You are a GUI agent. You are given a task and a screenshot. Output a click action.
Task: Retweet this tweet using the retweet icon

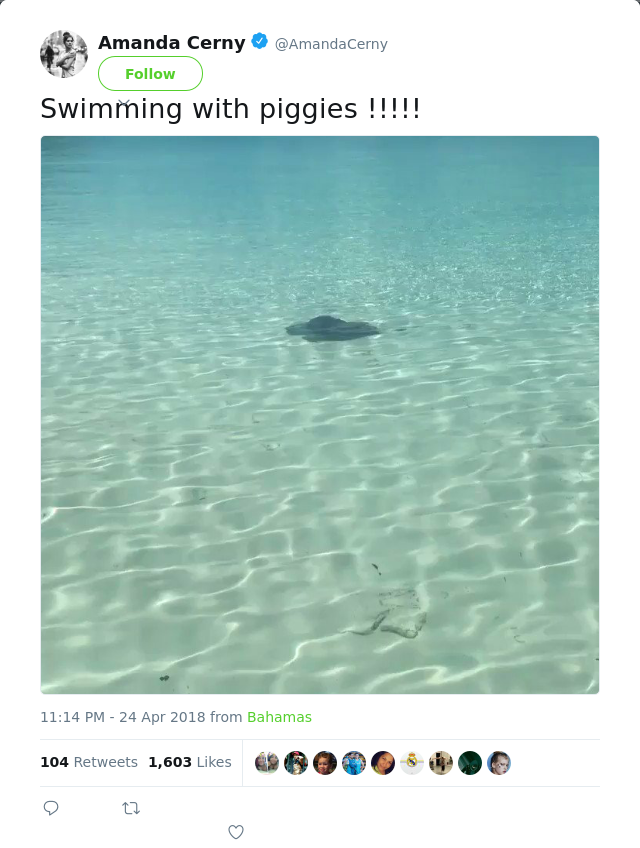131,808
